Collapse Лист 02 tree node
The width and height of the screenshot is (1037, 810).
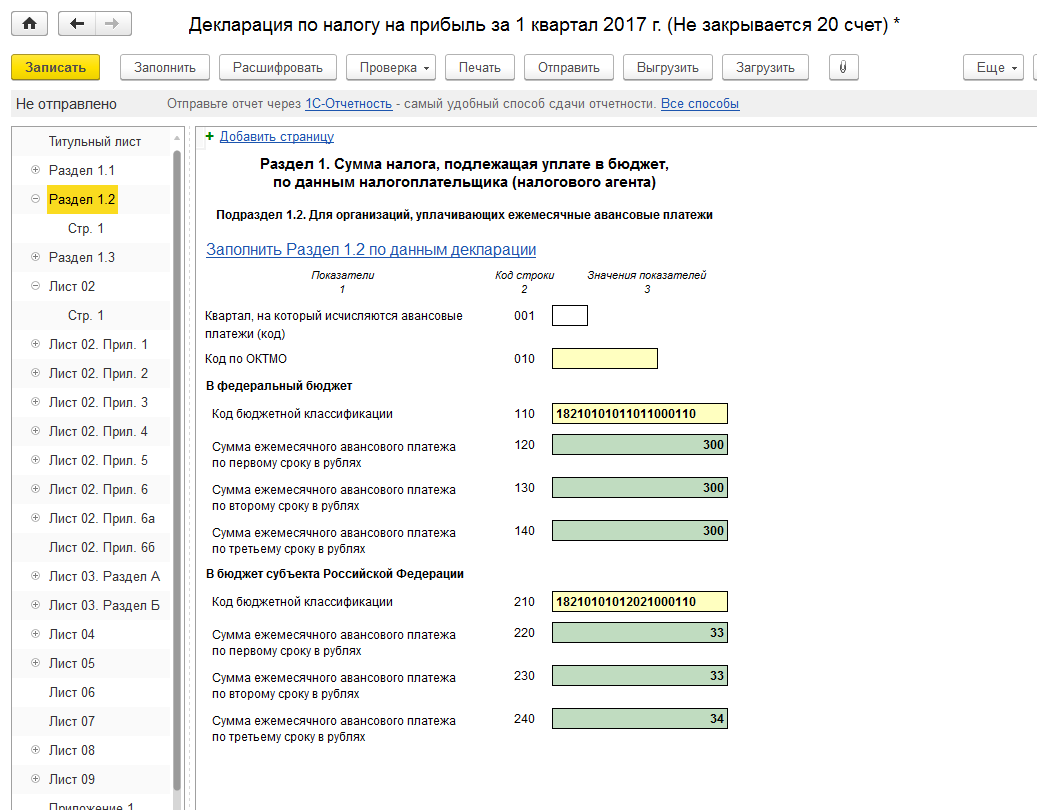(x=36, y=287)
